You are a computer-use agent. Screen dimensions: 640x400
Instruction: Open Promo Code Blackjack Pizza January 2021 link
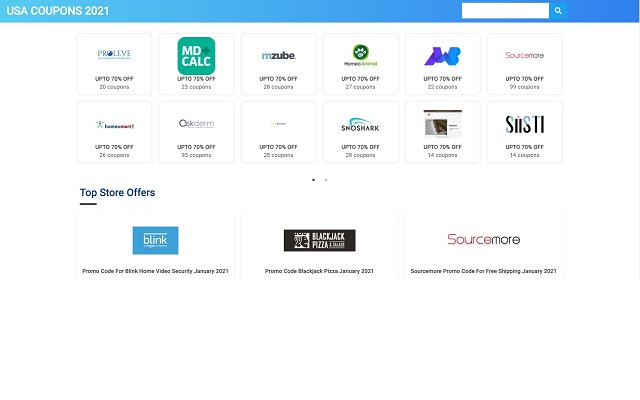point(319,271)
